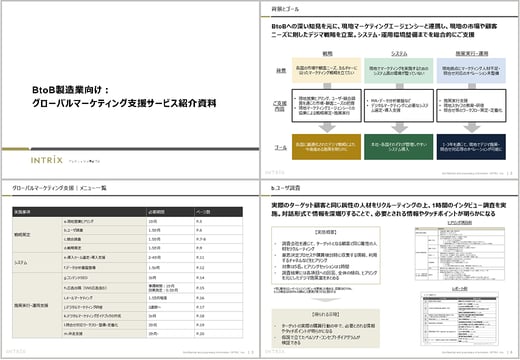Click the gray arrow above the navy goal box
Screen dimensions: 520x360
coord(472,128)
